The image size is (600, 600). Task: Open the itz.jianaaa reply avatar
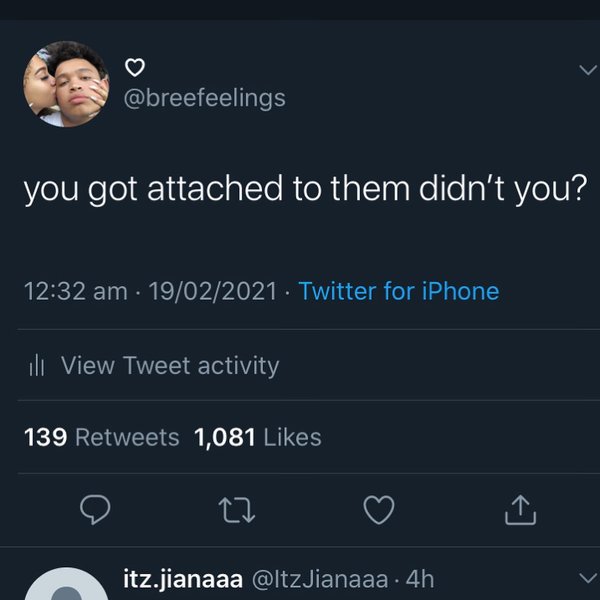click(x=66, y=588)
